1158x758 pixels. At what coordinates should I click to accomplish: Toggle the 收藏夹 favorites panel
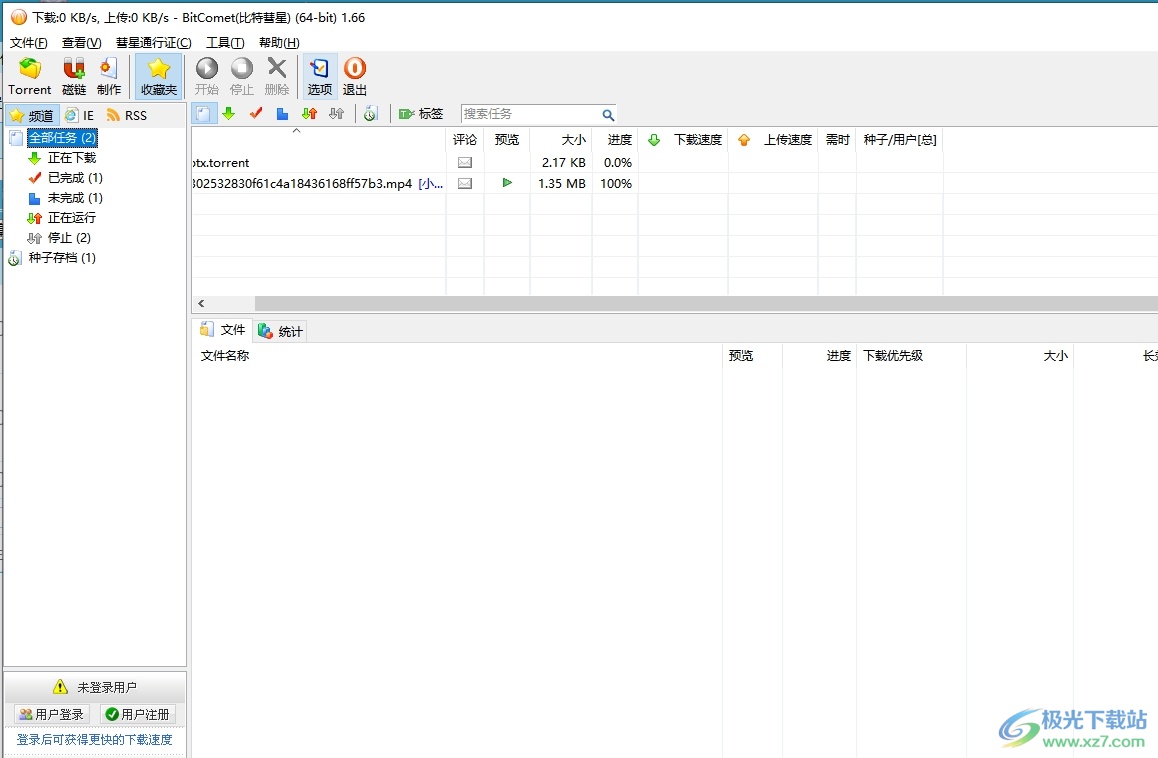click(x=159, y=76)
